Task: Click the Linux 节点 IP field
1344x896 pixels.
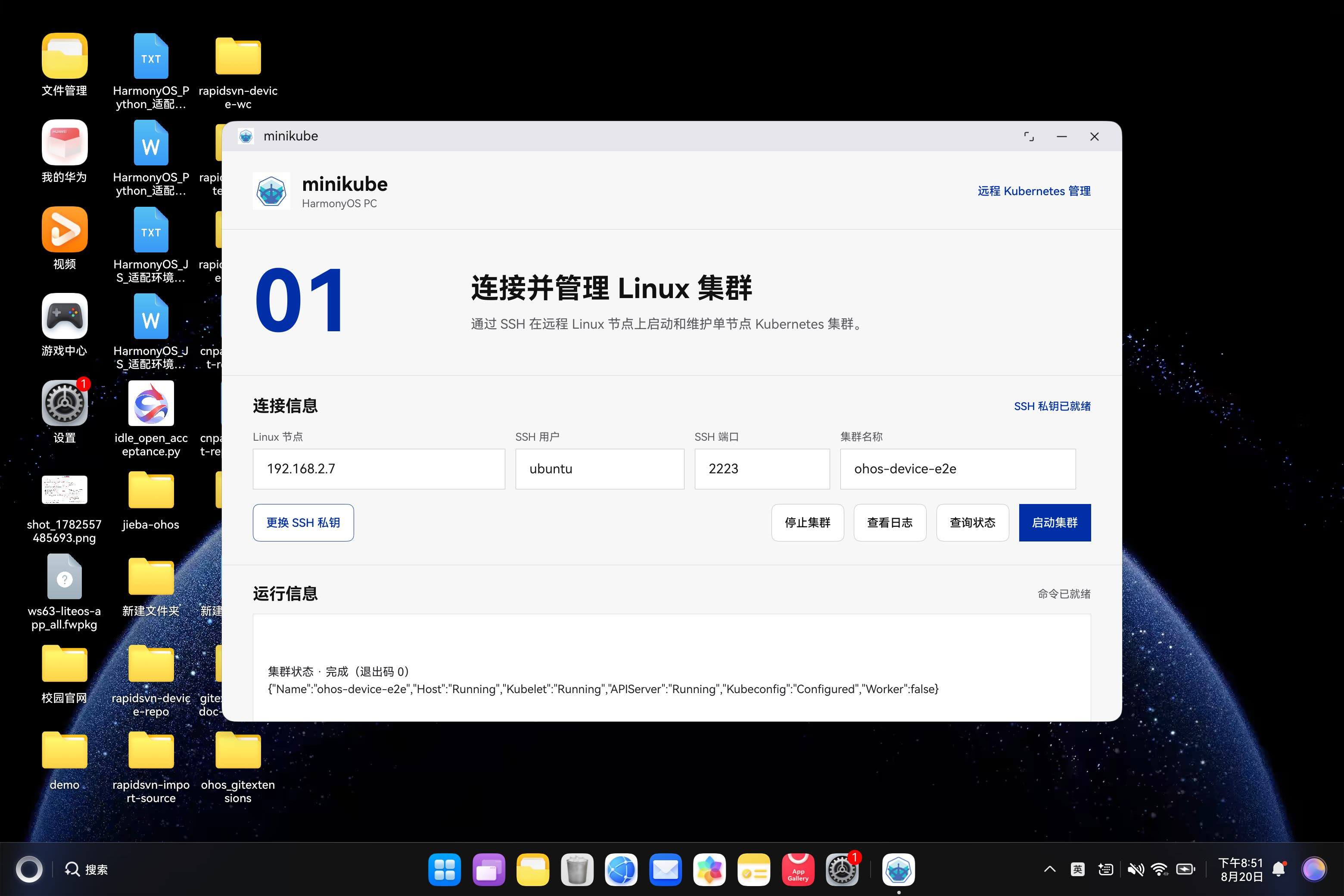Action: coord(379,469)
